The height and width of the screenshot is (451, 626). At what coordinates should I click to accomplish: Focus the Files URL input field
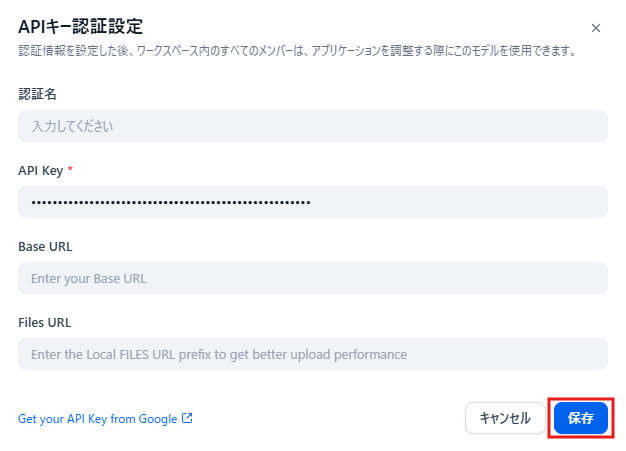pyautogui.click(x=313, y=354)
